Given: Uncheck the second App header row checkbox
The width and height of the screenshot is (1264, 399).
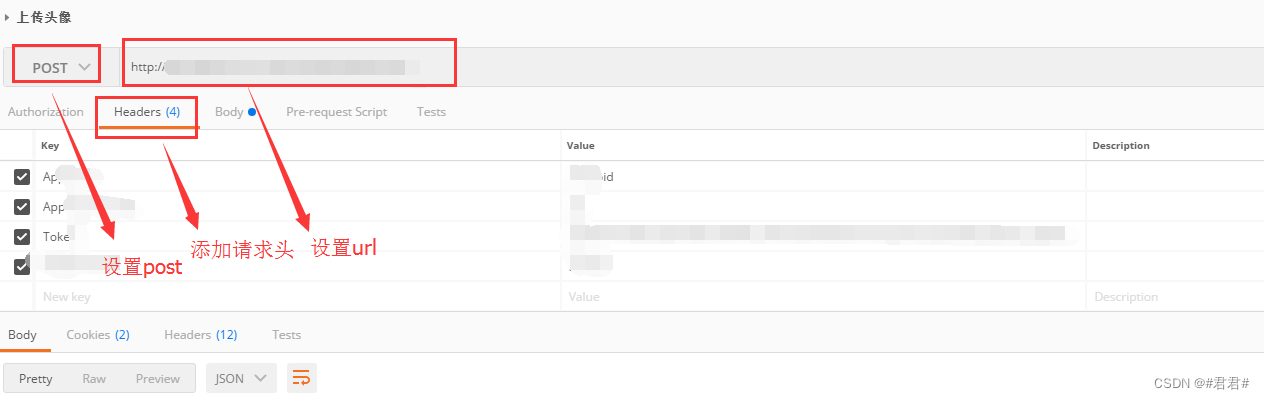Looking at the screenshot, I should [x=22, y=207].
